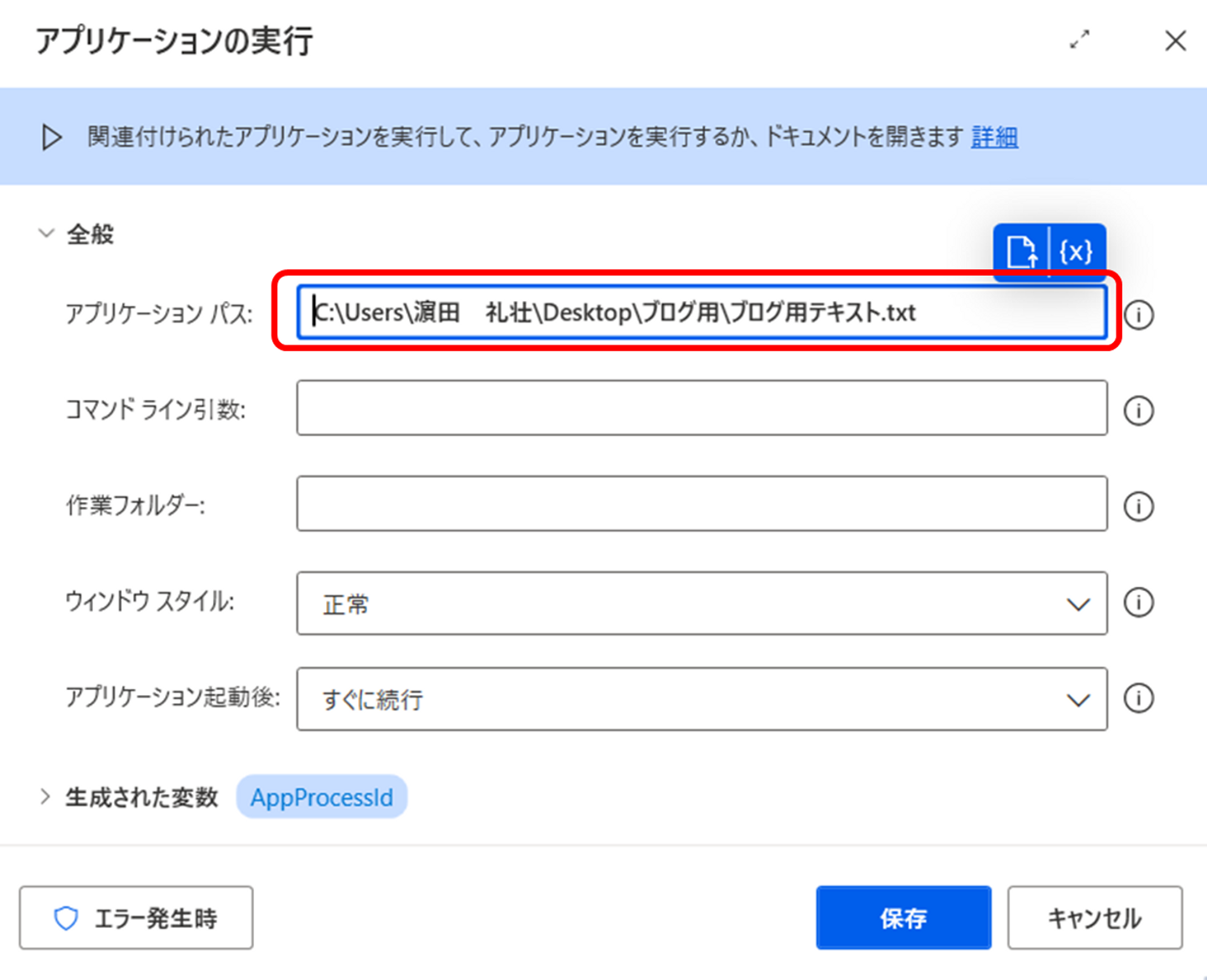Image resolution: width=1207 pixels, height=980 pixels.
Task: Click the variable selection {x} icon
Action: (1076, 251)
